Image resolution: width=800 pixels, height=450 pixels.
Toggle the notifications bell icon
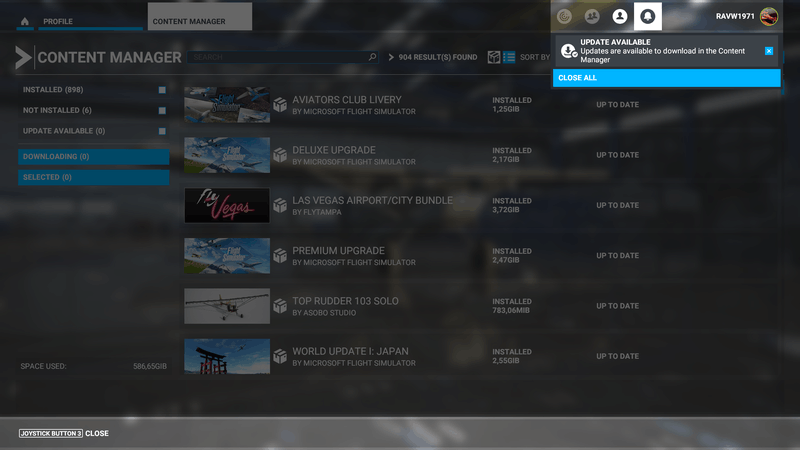click(647, 16)
